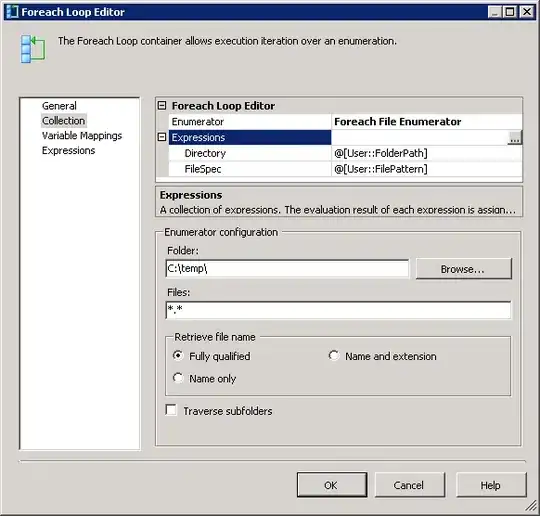Viewport: 540px width, 516px height.
Task: Open the Variable Mappings page
Action: 82,136
